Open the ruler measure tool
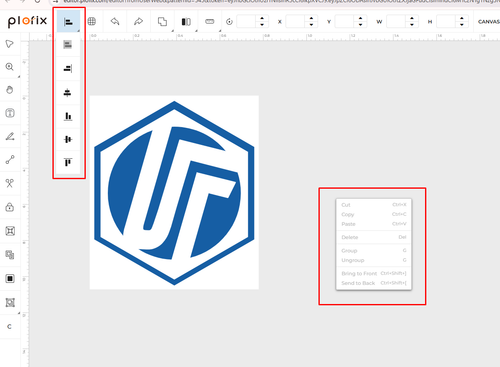This screenshot has height=367, width=500. tap(210, 22)
